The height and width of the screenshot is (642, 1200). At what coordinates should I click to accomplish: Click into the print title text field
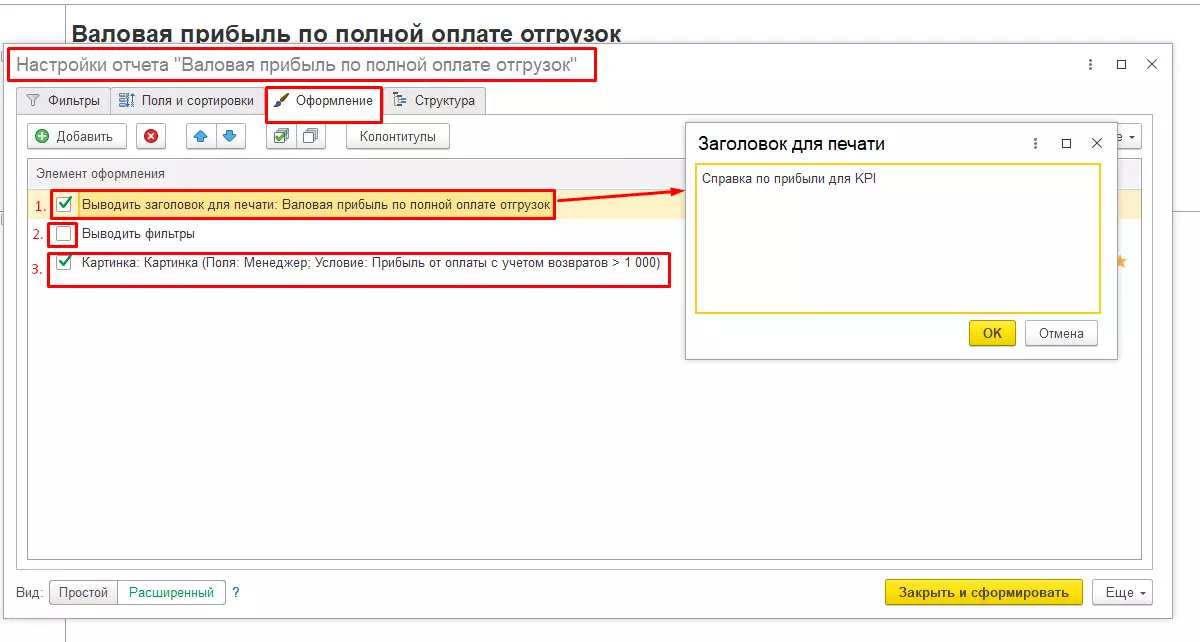click(x=898, y=239)
